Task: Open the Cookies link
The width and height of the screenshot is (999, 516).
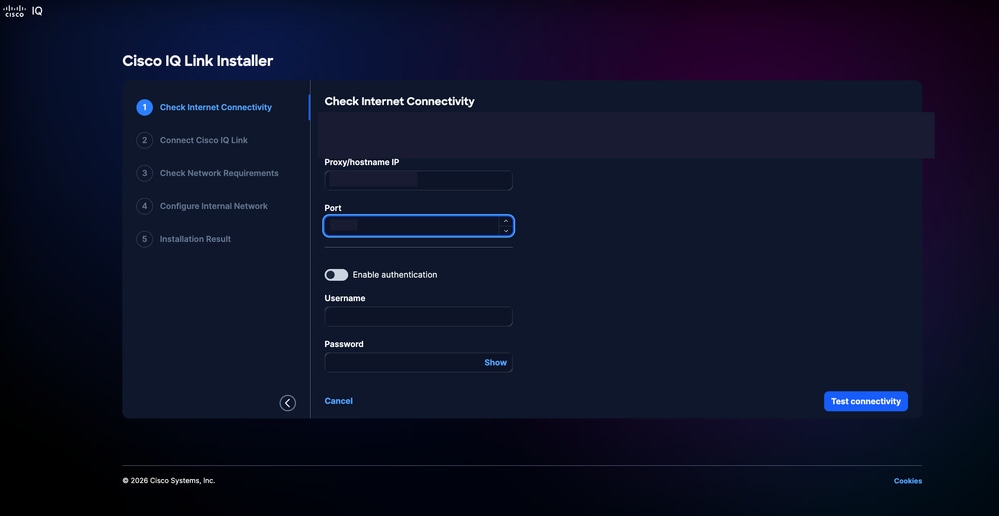Action: pyautogui.click(x=907, y=481)
